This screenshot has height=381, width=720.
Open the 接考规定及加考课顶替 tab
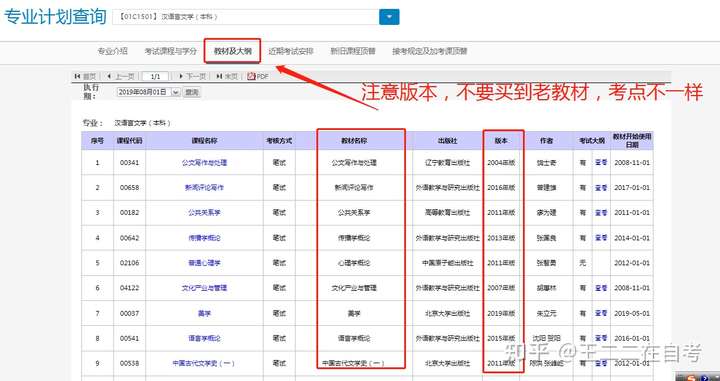[x=429, y=51]
